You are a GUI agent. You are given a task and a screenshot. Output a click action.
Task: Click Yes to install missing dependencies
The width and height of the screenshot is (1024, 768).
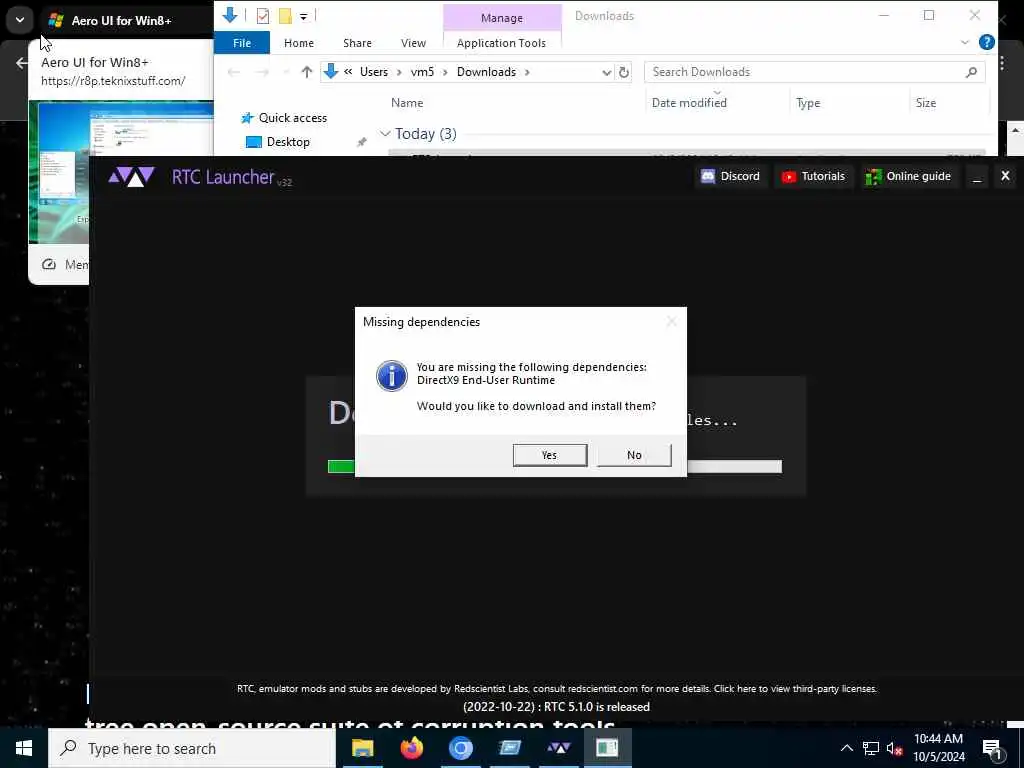click(x=550, y=455)
